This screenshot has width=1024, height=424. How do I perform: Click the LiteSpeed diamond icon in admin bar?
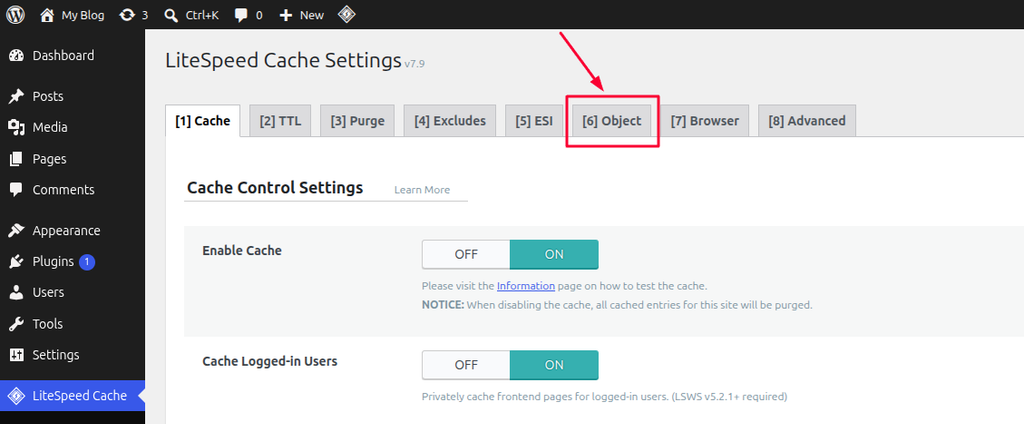[x=347, y=15]
